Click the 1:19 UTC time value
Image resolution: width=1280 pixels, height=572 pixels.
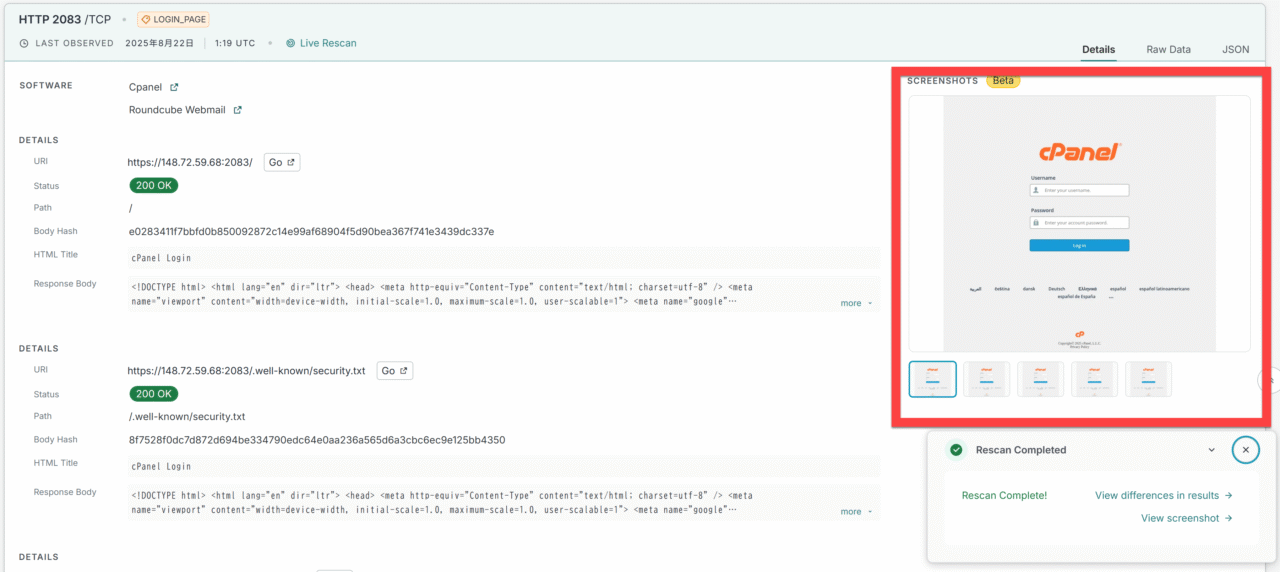[x=235, y=44]
